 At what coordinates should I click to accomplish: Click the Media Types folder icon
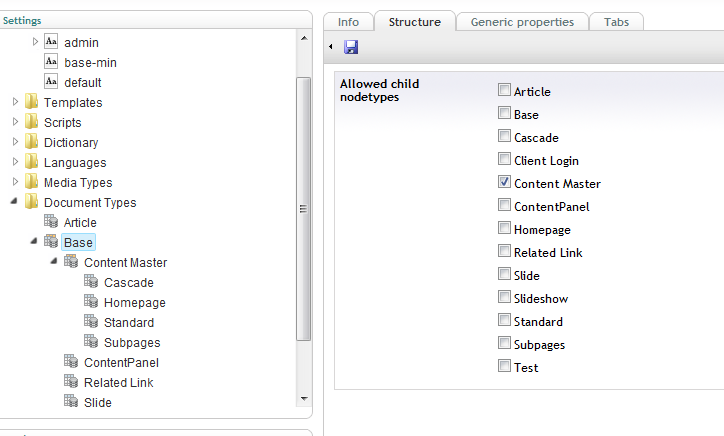(31, 181)
